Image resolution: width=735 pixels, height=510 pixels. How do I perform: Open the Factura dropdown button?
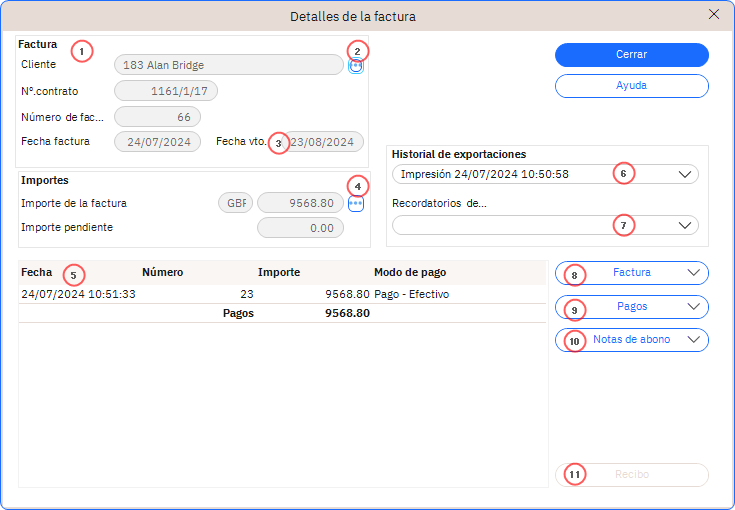pos(631,273)
